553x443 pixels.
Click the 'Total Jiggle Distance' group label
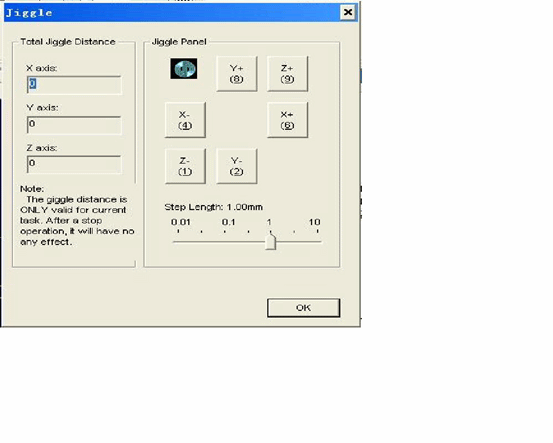[68, 42]
